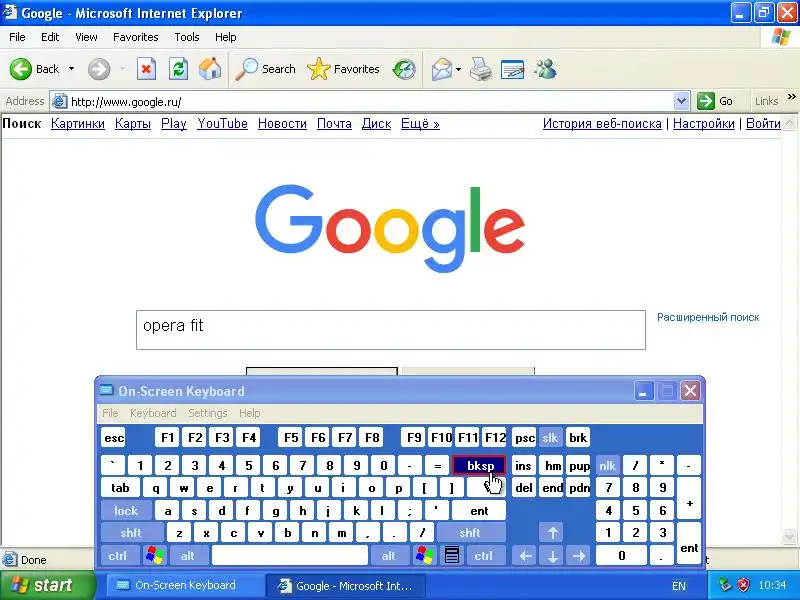Click the EN language indicator
The height and width of the screenshot is (600, 800).
coord(679,586)
